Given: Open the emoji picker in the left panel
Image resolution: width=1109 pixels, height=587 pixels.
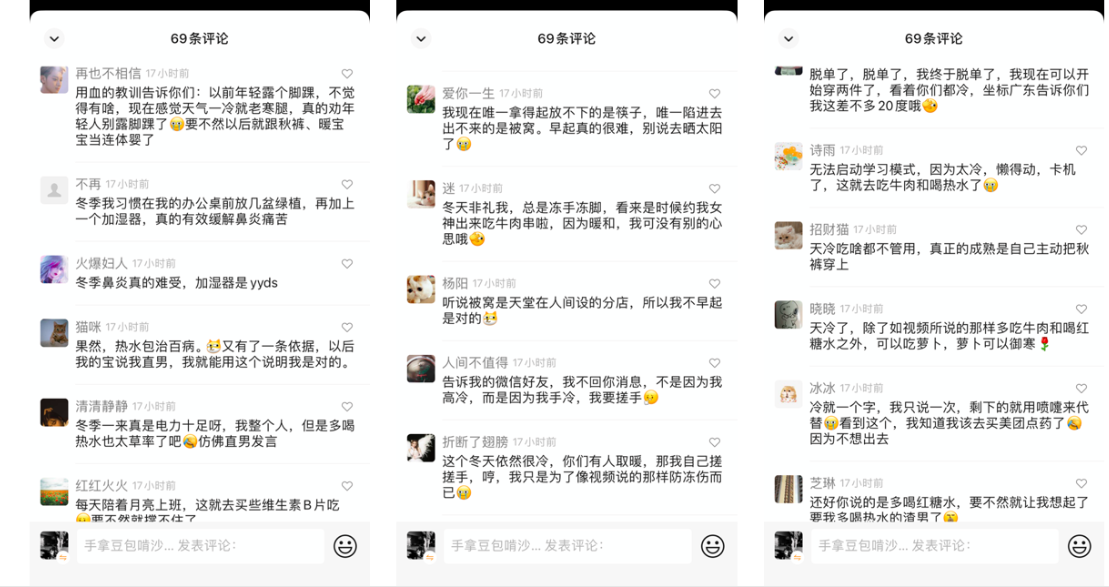Looking at the screenshot, I should [345, 546].
